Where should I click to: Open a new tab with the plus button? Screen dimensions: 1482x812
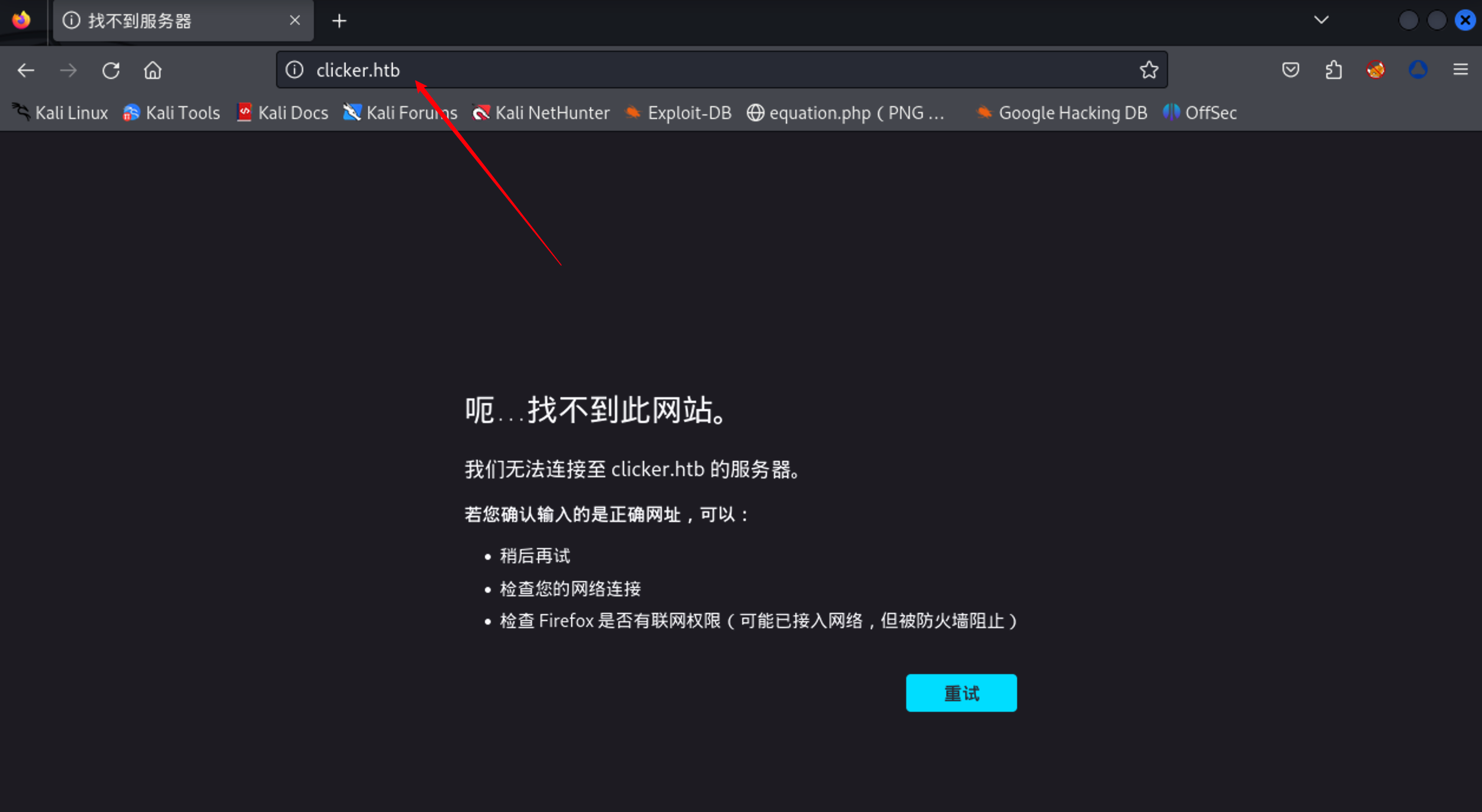point(339,21)
